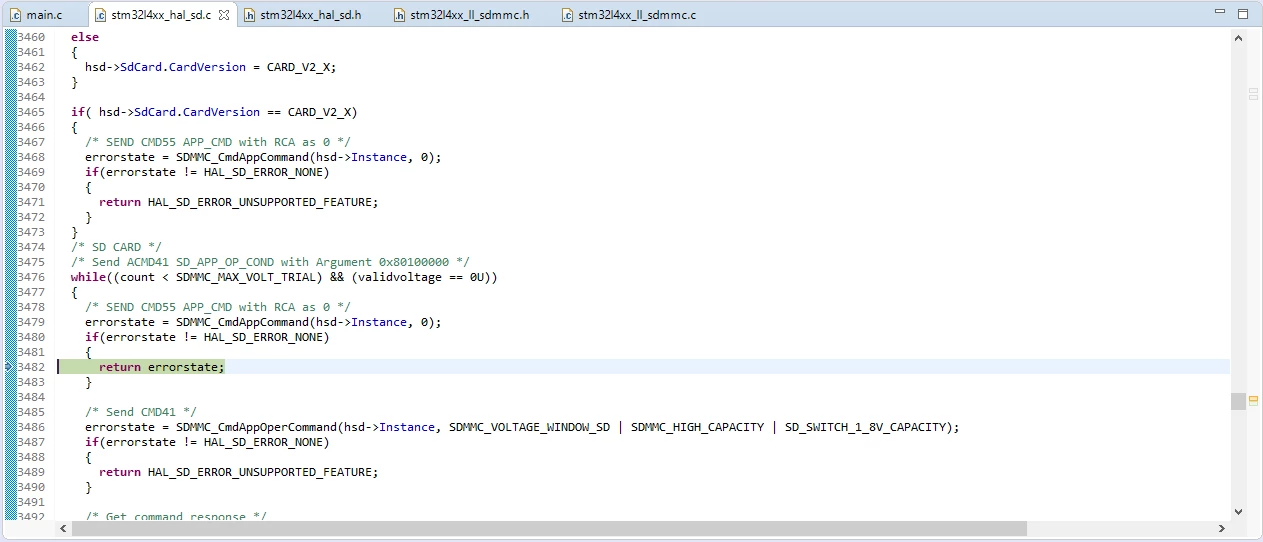The width and height of the screenshot is (1263, 542).
Task: Click the 'Send ACMD41 SD_APP_OP_COND' comment line
Action: pyautogui.click(x=270, y=262)
